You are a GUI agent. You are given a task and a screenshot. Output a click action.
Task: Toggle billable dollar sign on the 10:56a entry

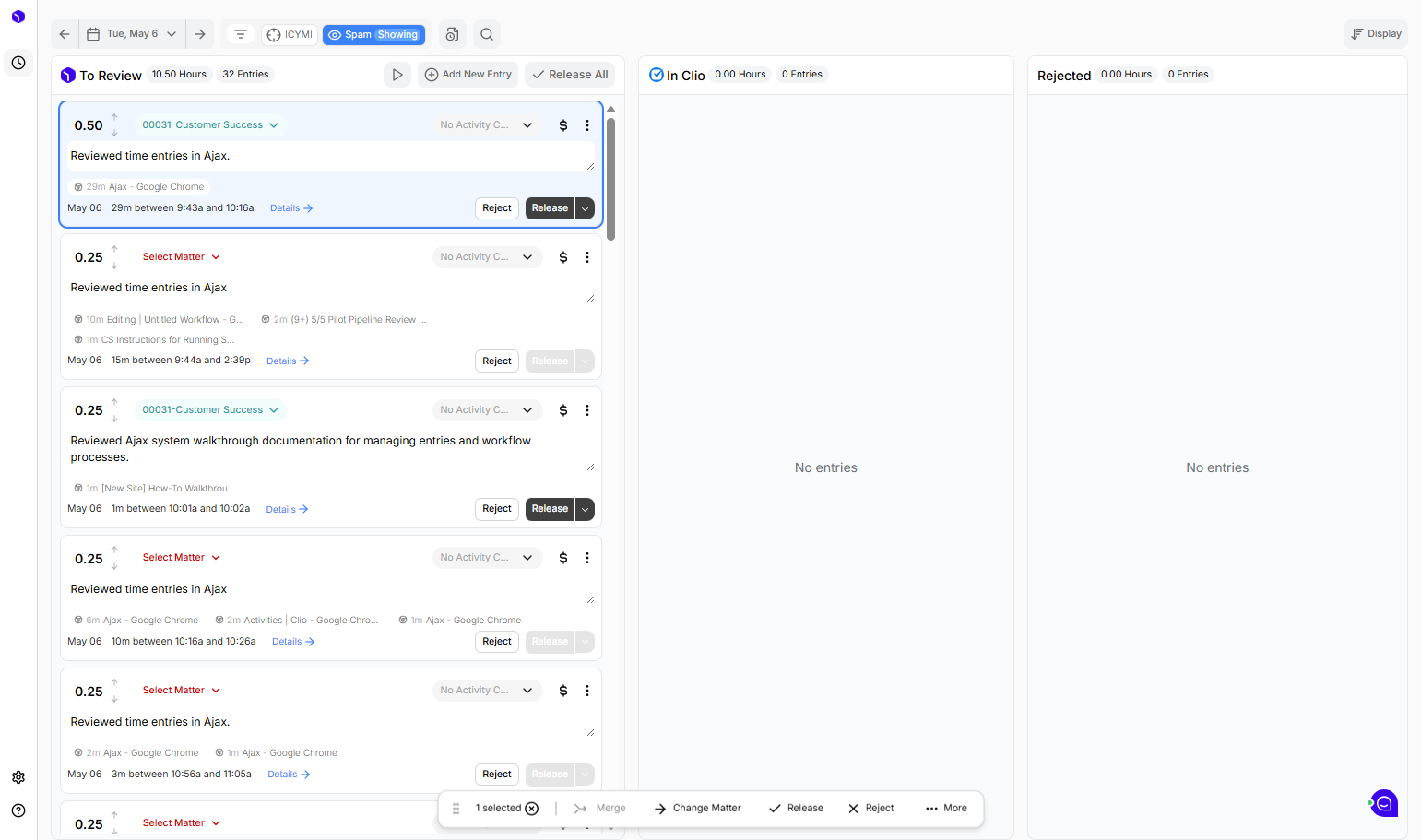point(563,691)
